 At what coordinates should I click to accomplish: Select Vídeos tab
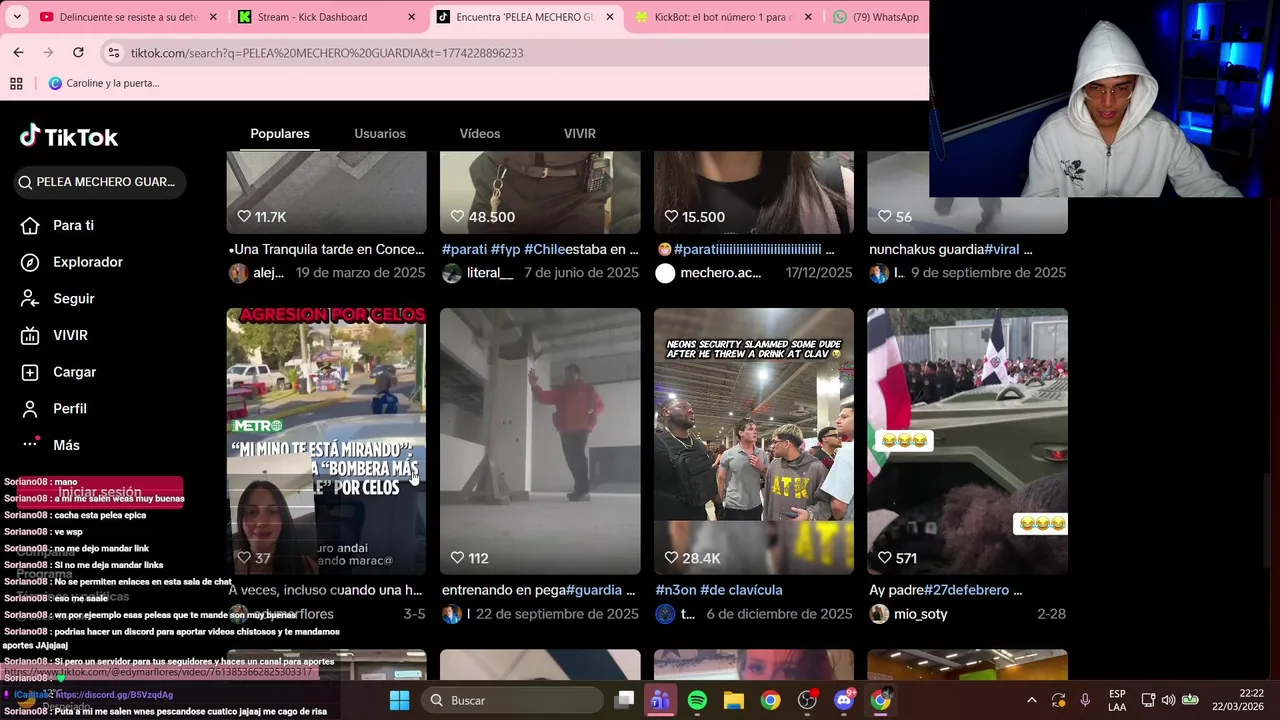click(x=480, y=133)
